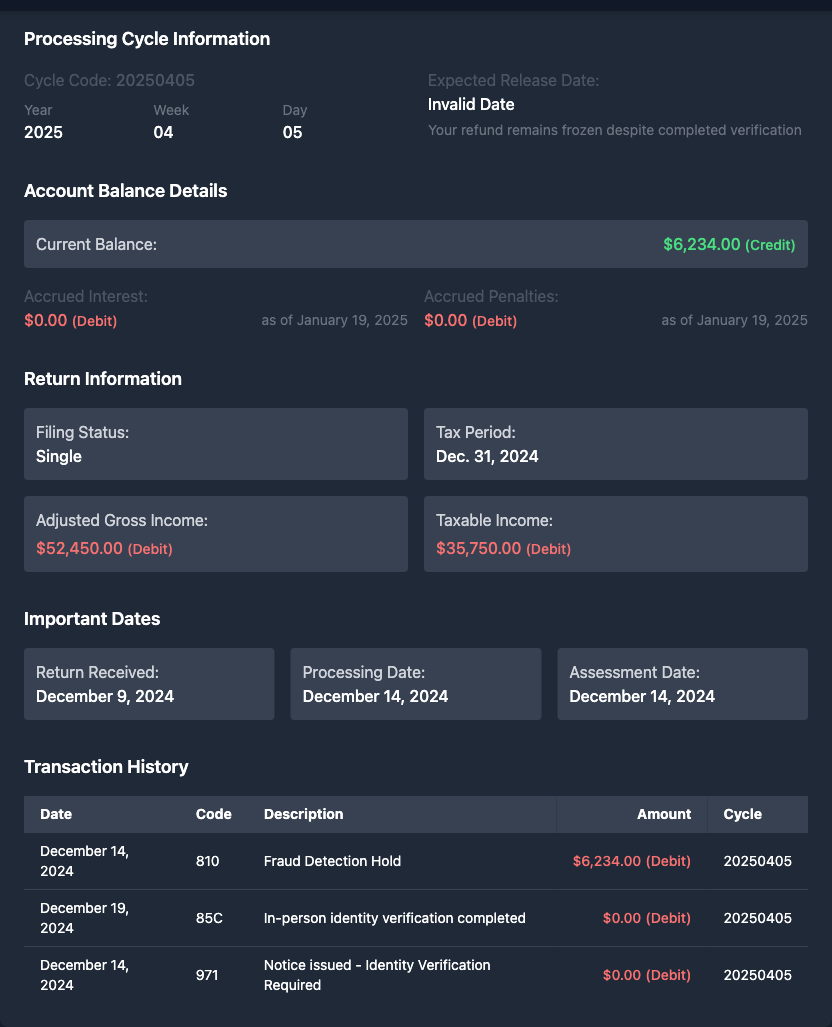832x1027 pixels.
Task: Click the Date column header
Action: tap(56, 814)
